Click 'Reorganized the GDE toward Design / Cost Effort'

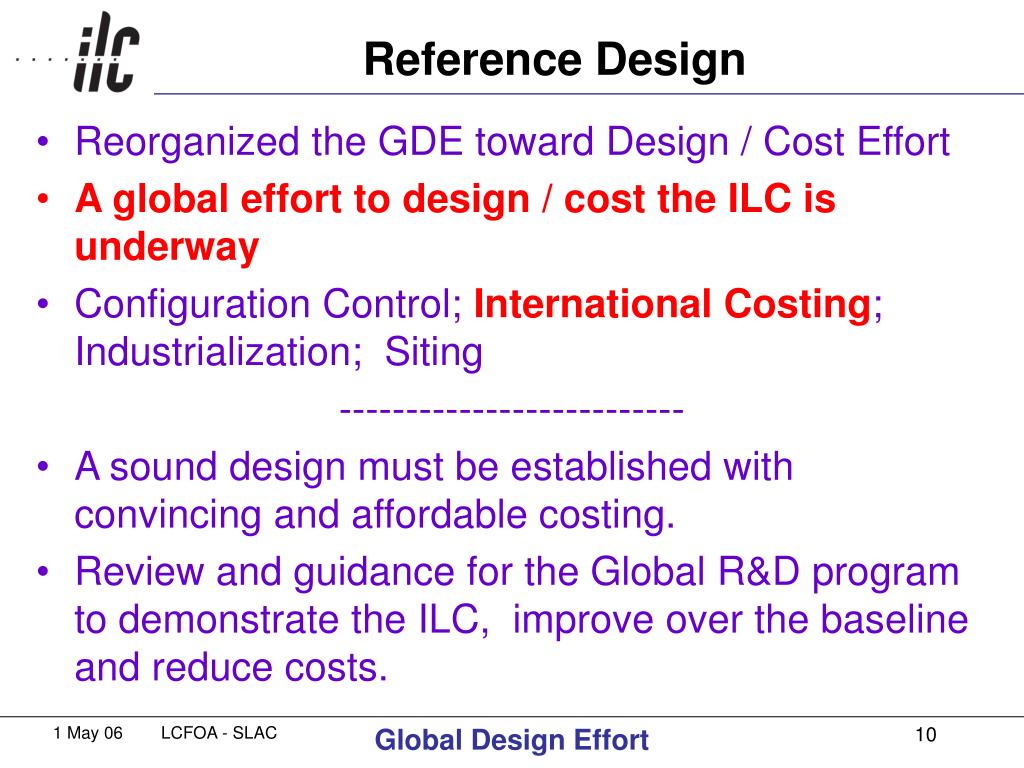[512, 142]
